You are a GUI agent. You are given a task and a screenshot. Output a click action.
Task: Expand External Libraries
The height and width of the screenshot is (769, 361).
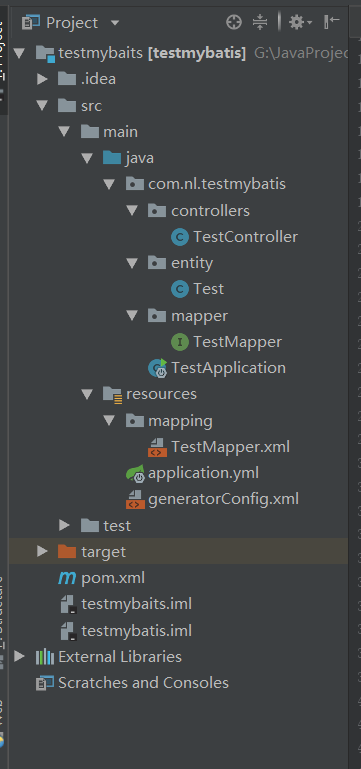point(20,656)
